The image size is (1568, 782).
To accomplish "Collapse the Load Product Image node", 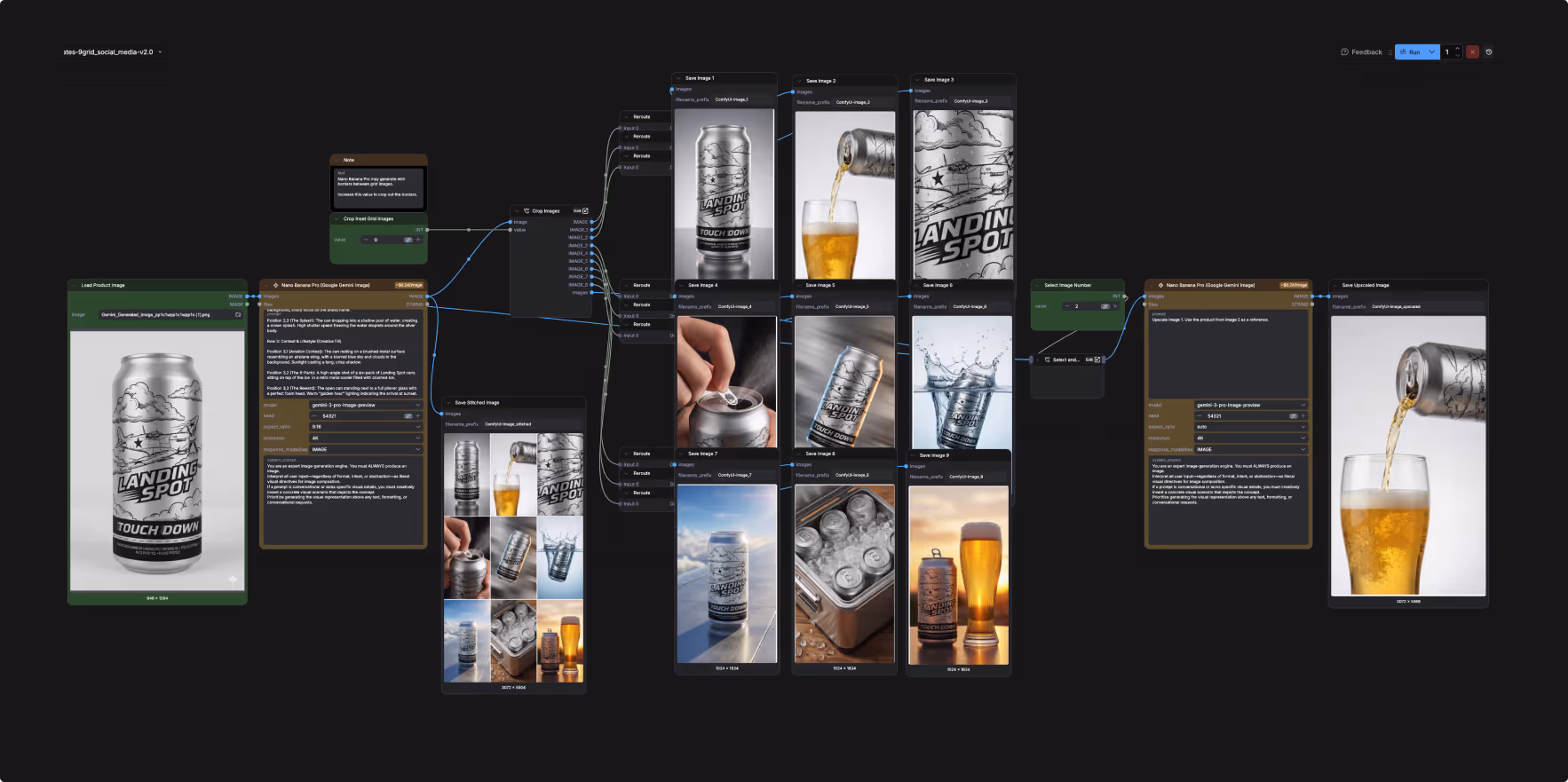I will 75,285.
